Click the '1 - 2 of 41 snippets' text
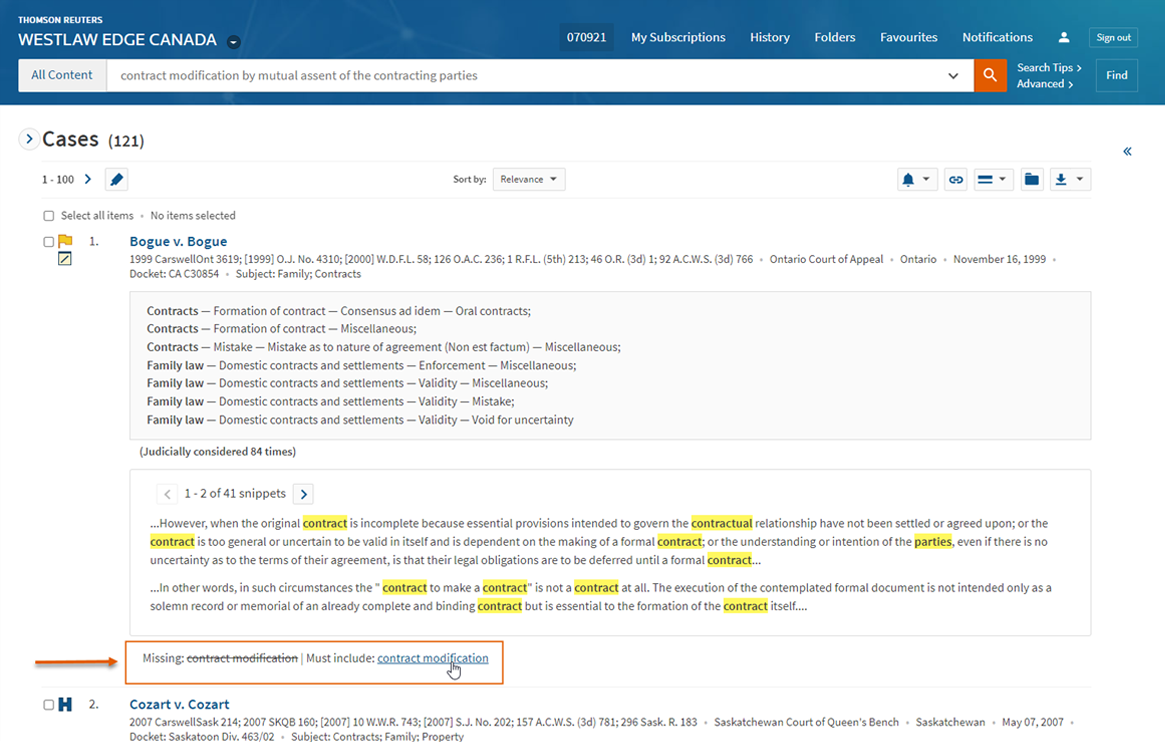Image resolution: width=1165 pixels, height=742 pixels. pyautogui.click(x=235, y=493)
